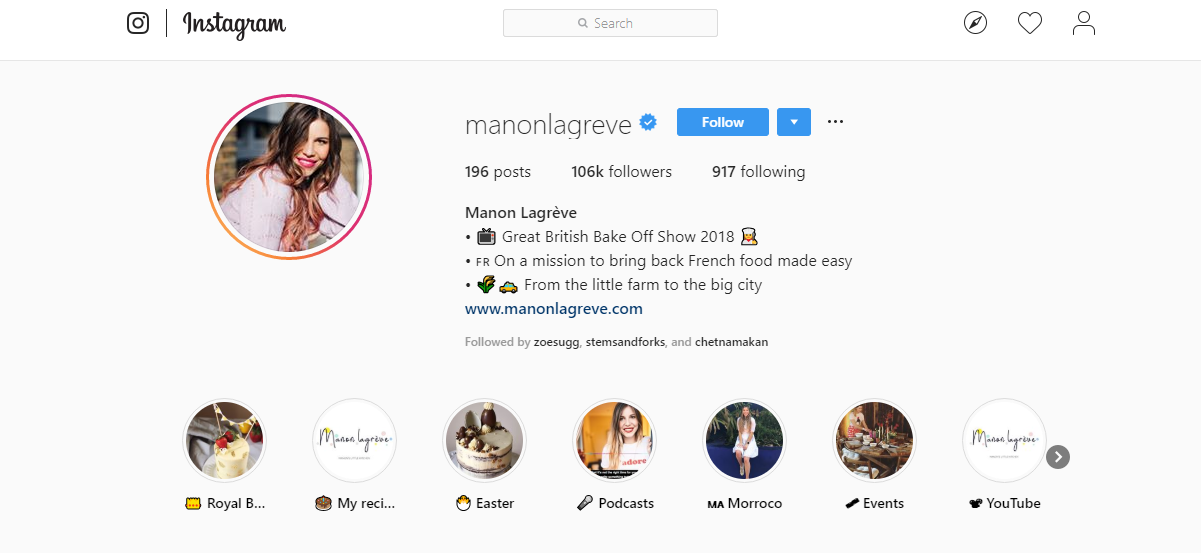
Task: Open the profile picture story ring
Action: (289, 177)
